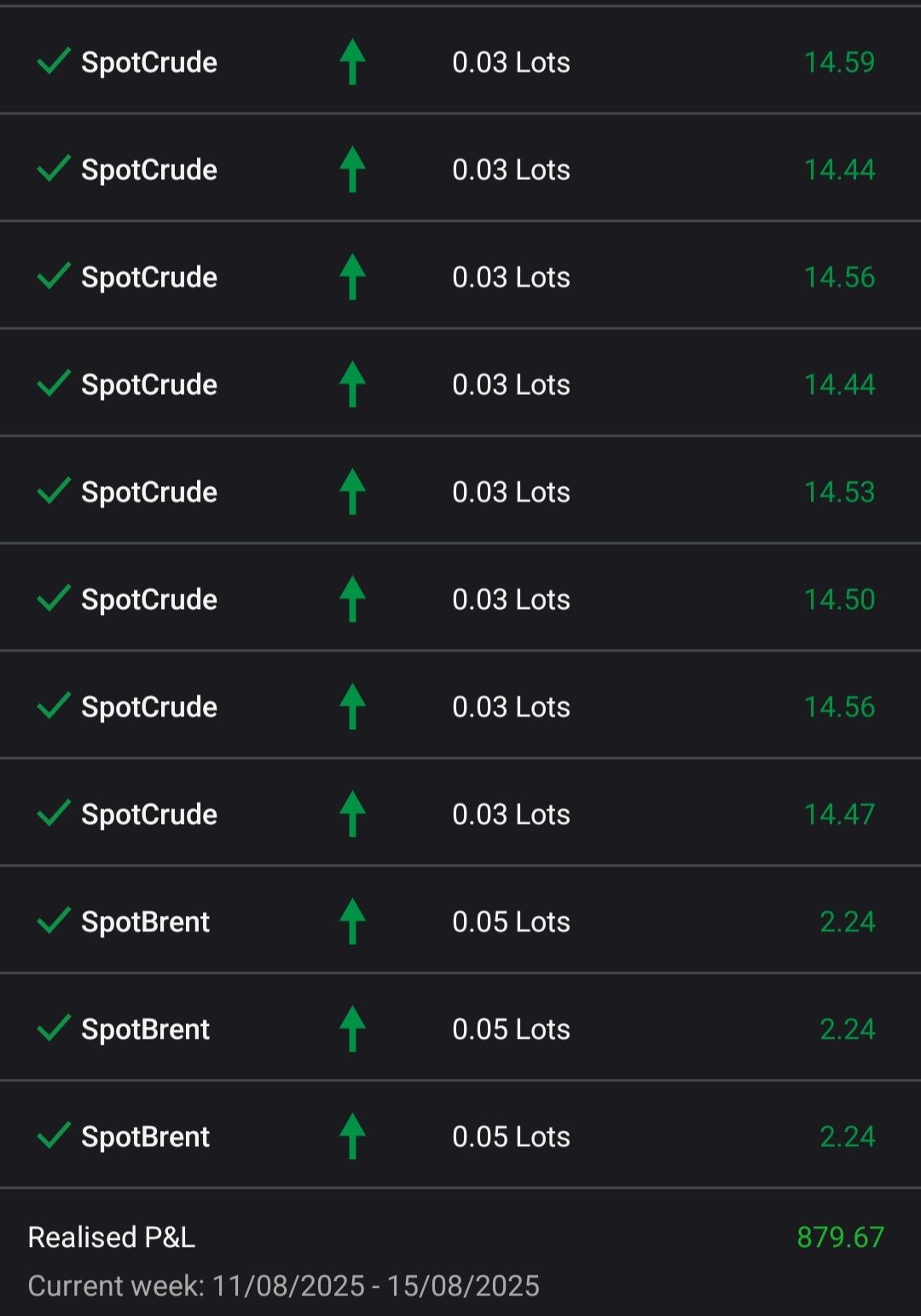
Task: Click the checkmark of the first SpotBrent trade
Action: tap(53, 921)
